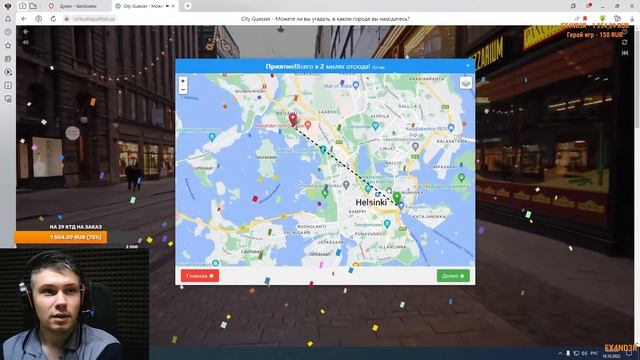Open the browser home page icon
This screenshot has height=360, width=640.
click(22, 6)
